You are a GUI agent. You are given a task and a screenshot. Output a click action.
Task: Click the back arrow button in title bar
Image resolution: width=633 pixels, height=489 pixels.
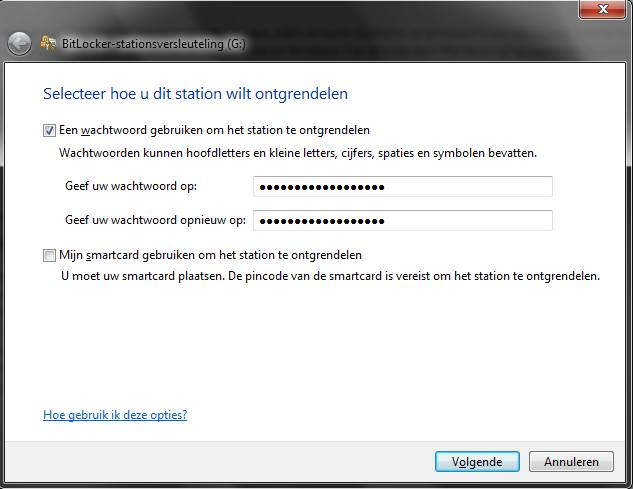19,44
